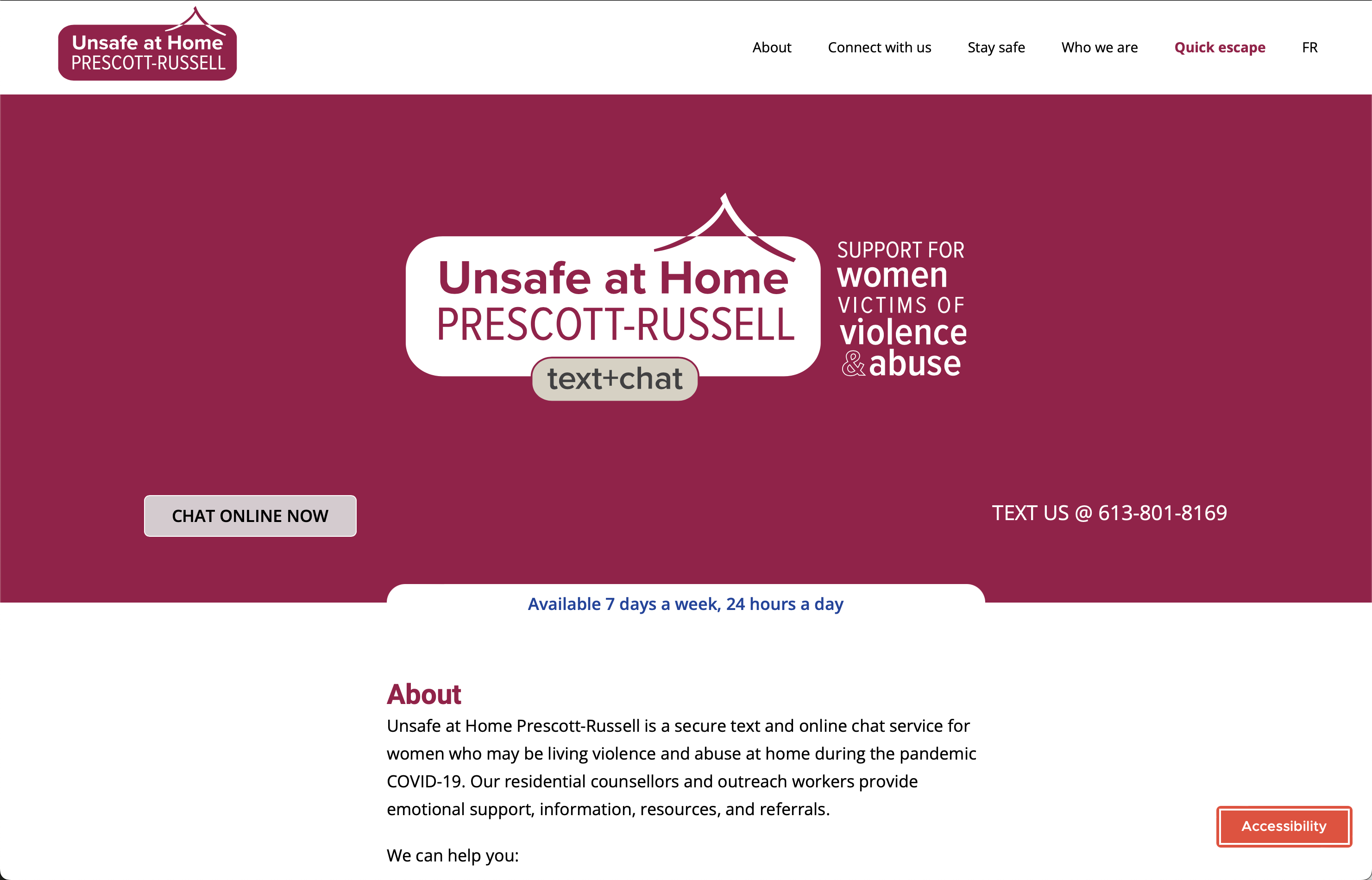The height and width of the screenshot is (880, 1372).
Task: Expand the Who we are section
Action: (x=1098, y=47)
